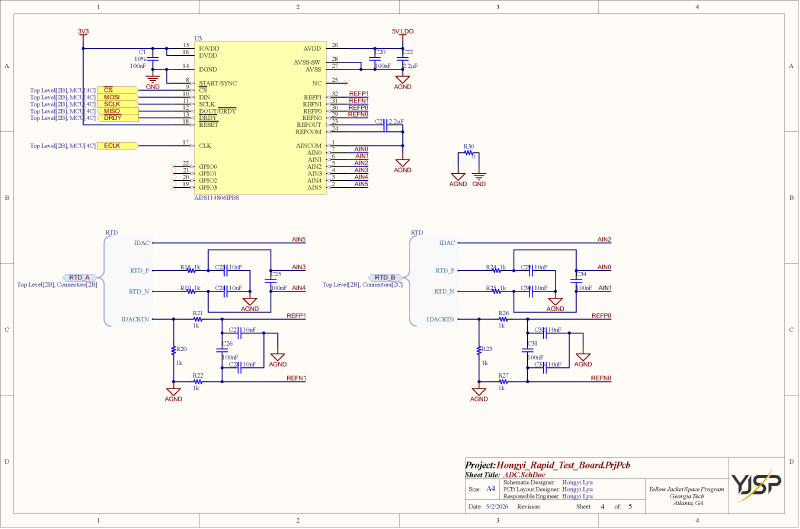
Task: Select the vertical R23 1k resistor
Action: 479,350
